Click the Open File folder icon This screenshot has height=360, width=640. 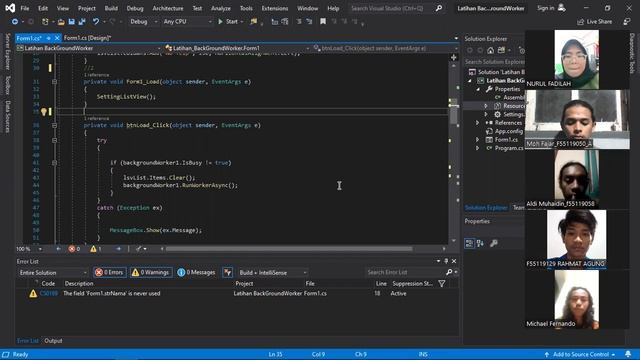(61, 22)
